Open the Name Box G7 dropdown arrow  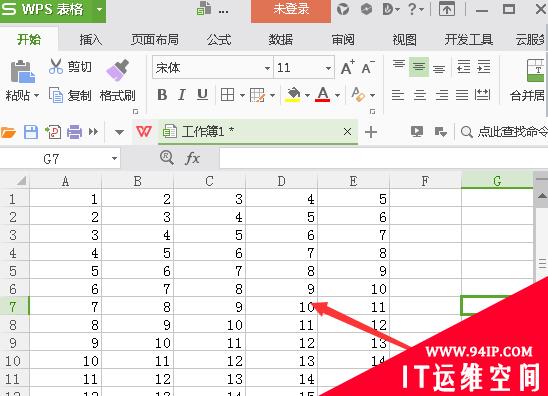point(114,159)
